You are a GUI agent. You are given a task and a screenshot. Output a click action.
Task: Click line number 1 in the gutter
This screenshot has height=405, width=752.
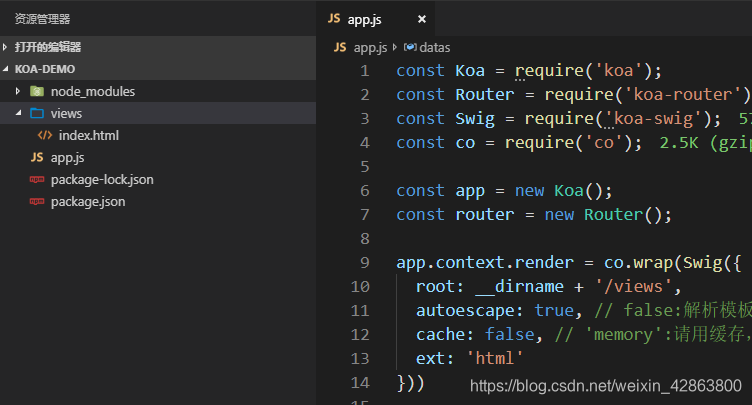click(364, 71)
